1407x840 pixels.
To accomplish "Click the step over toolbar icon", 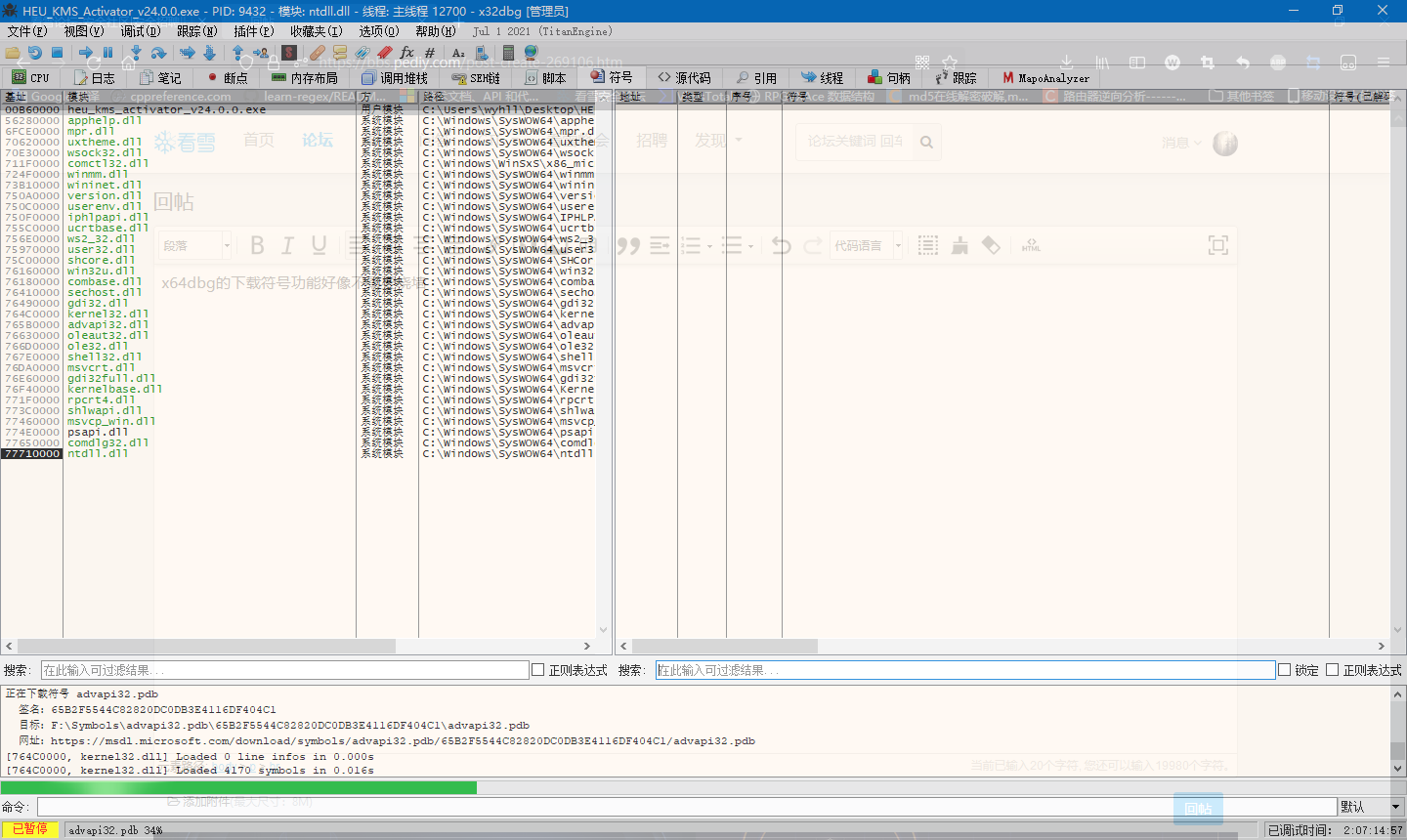I will [158, 53].
